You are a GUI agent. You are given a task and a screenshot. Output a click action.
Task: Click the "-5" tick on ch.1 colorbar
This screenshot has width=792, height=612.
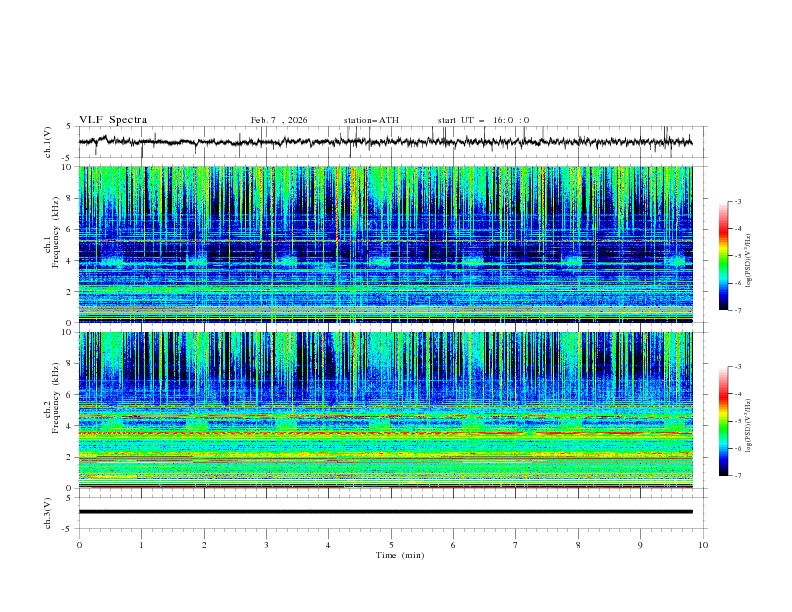(x=737, y=256)
